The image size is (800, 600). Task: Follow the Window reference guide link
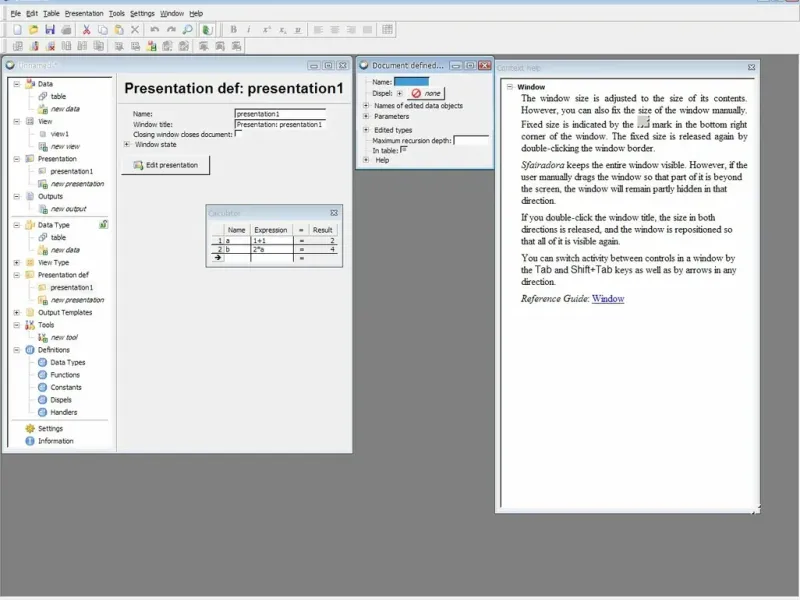tap(608, 299)
